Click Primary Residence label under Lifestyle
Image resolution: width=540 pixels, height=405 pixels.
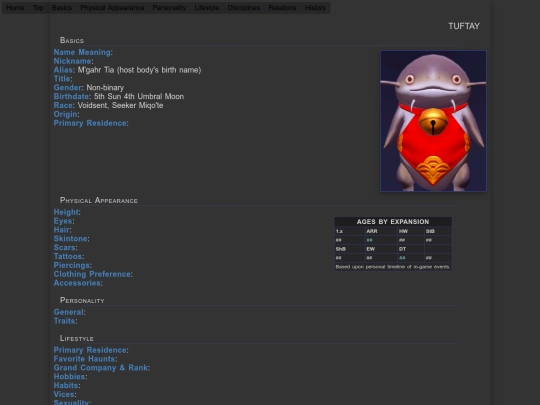coord(90,350)
